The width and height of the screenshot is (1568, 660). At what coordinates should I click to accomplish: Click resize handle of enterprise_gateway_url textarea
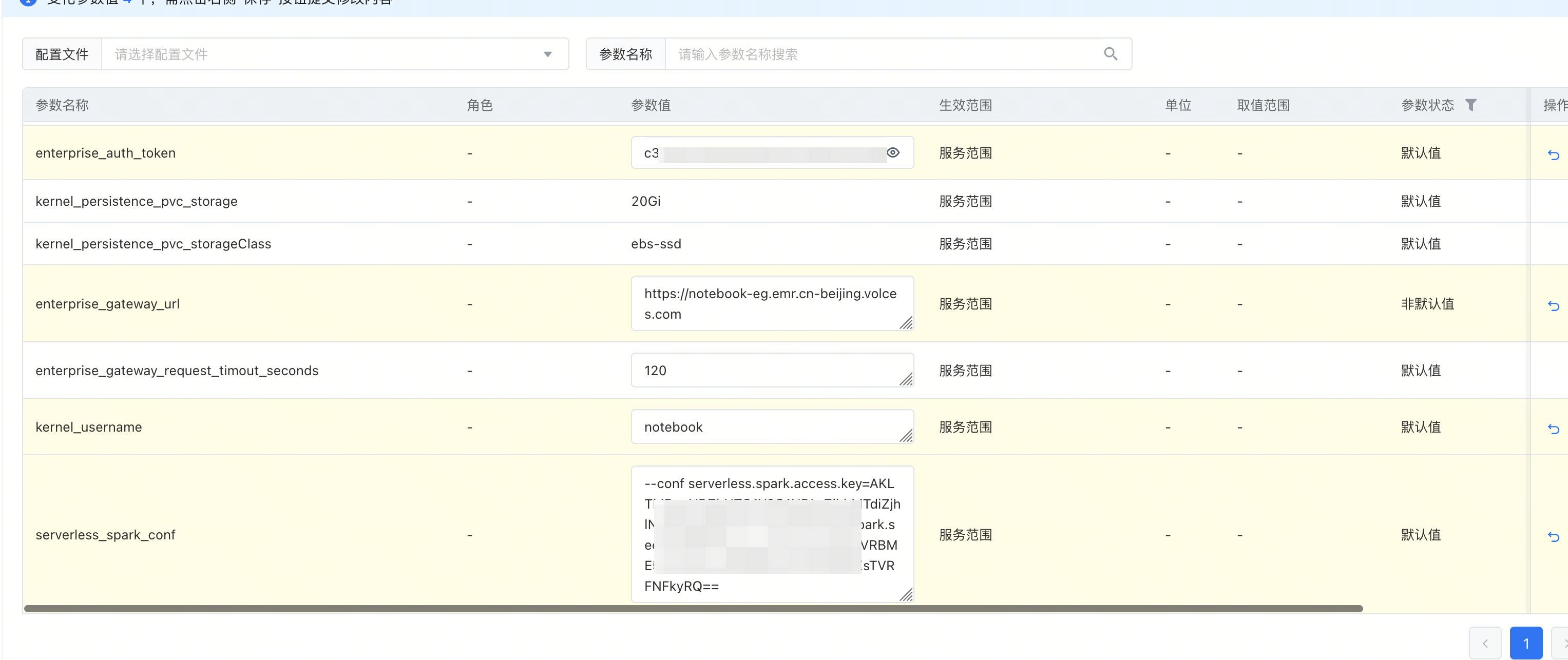(906, 323)
